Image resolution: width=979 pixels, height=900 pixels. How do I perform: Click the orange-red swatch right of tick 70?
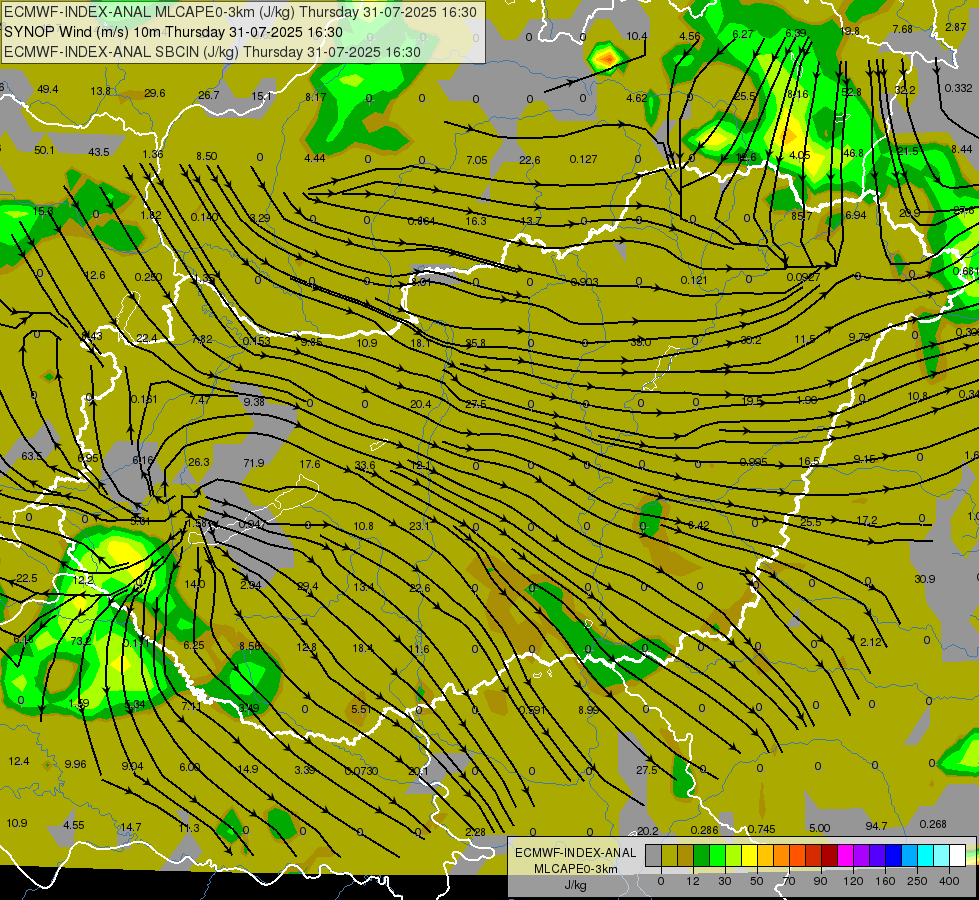click(797, 855)
